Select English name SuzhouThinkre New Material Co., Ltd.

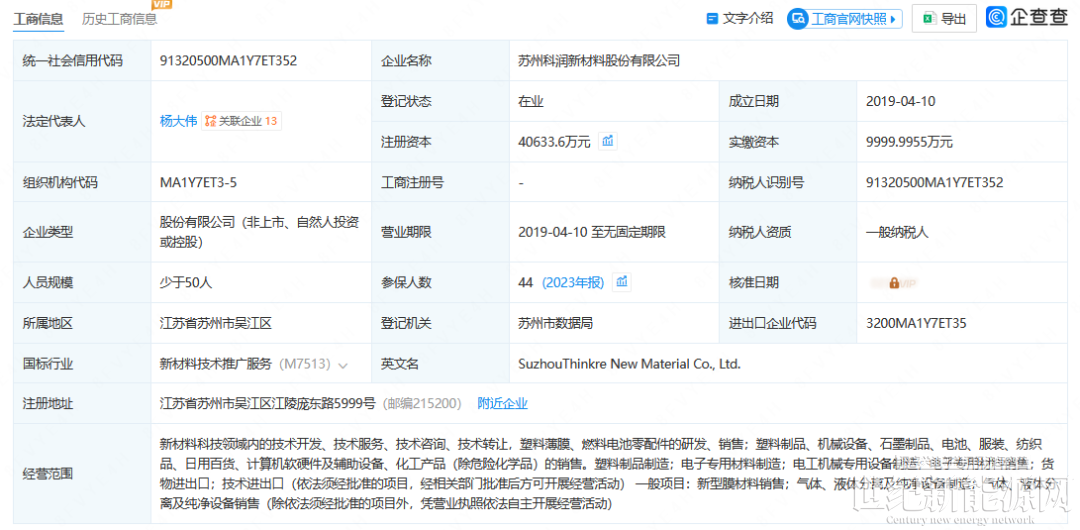630,364
